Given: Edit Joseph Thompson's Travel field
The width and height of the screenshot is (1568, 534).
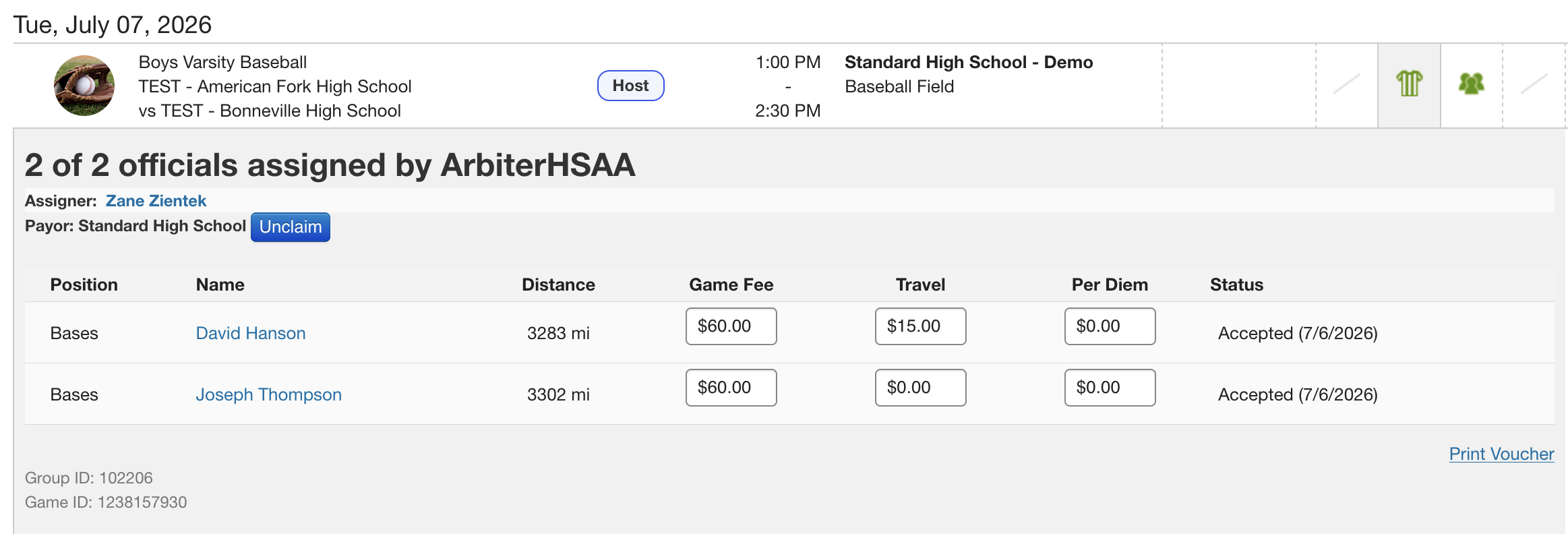Looking at the screenshot, I should click(x=921, y=388).
